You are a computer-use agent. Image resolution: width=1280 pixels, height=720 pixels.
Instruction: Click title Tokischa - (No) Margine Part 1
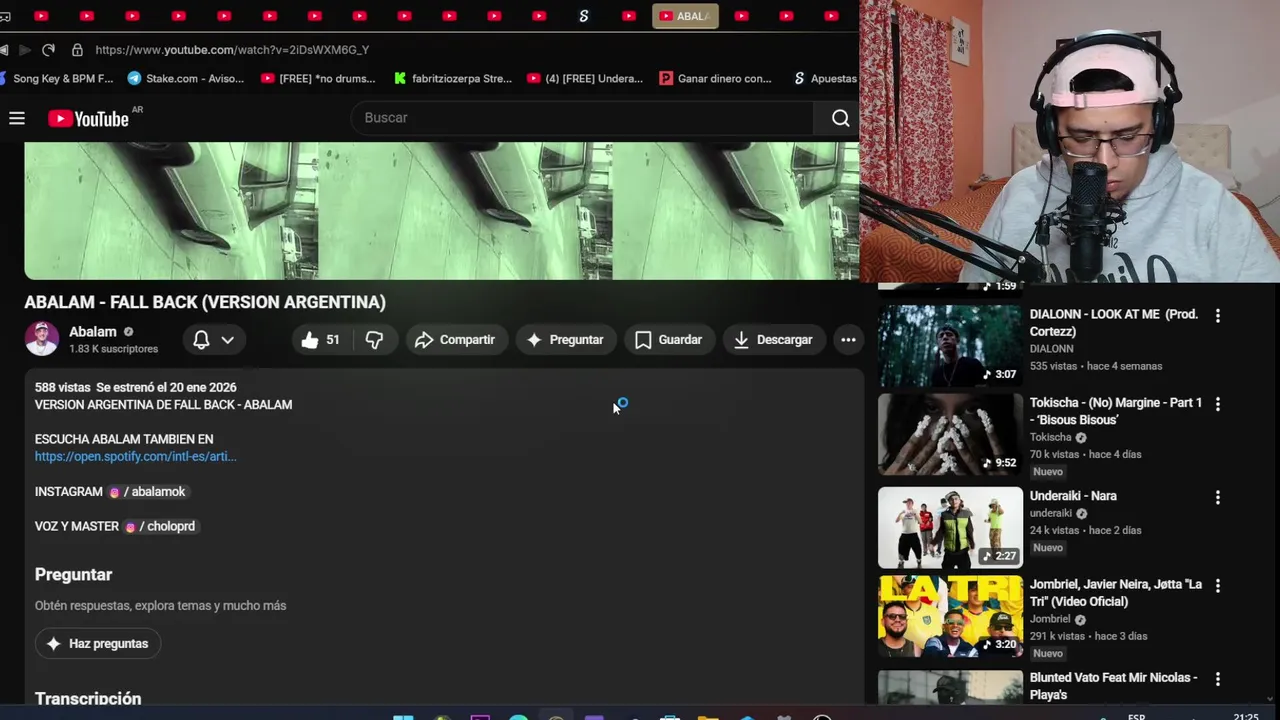[x=1116, y=411]
